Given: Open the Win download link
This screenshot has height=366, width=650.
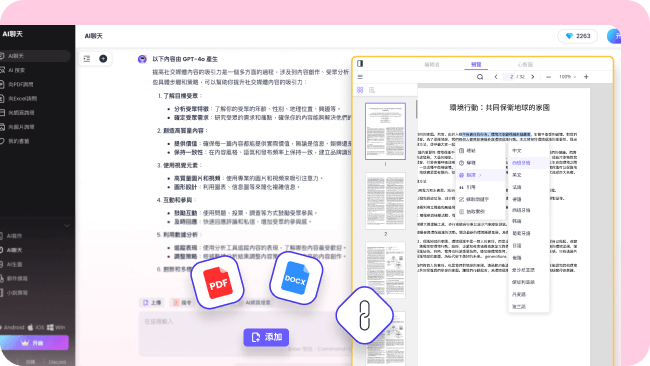Looking at the screenshot, I should click(56, 327).
